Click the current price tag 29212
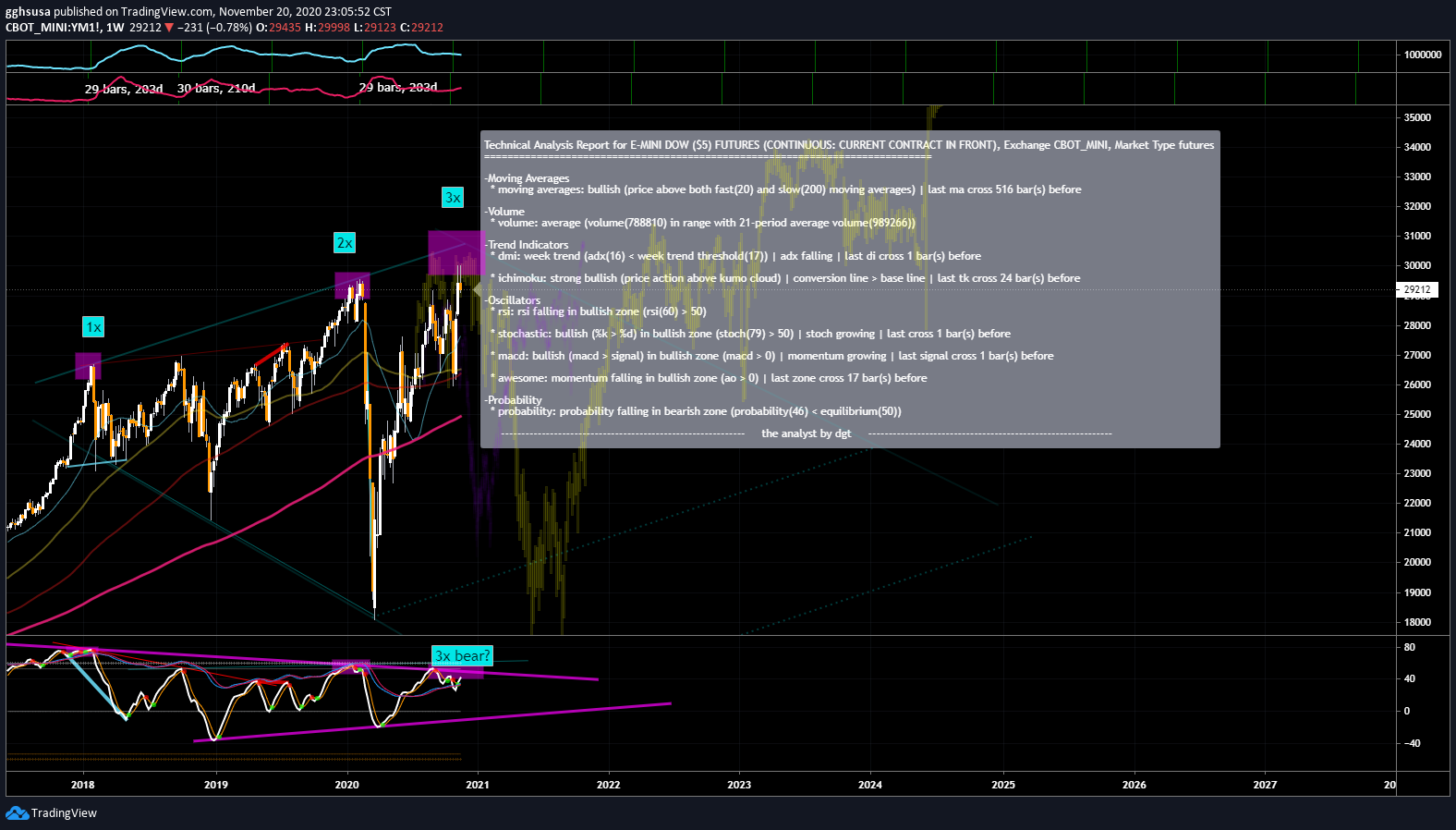The width and height of the screenshot is (1456, 830). [x=1417, y=290]
